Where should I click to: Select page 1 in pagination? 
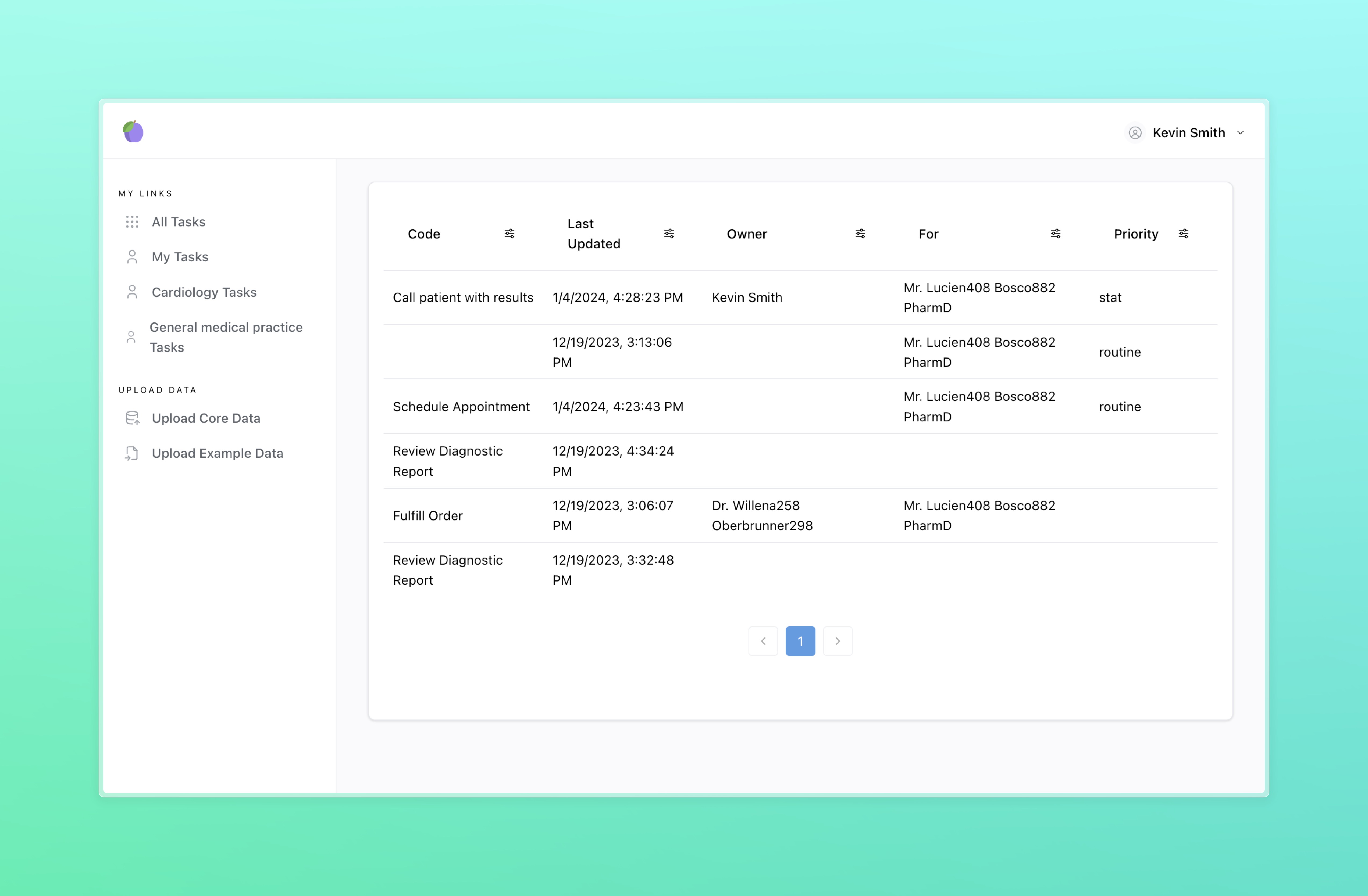[x=800, y=641]
